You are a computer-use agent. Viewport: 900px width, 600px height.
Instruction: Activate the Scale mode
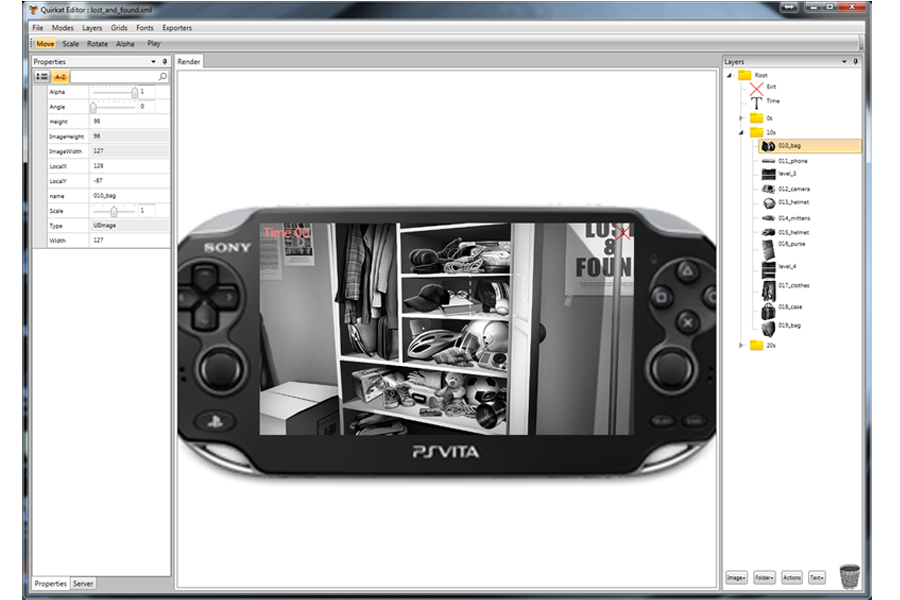click(71, 44)
